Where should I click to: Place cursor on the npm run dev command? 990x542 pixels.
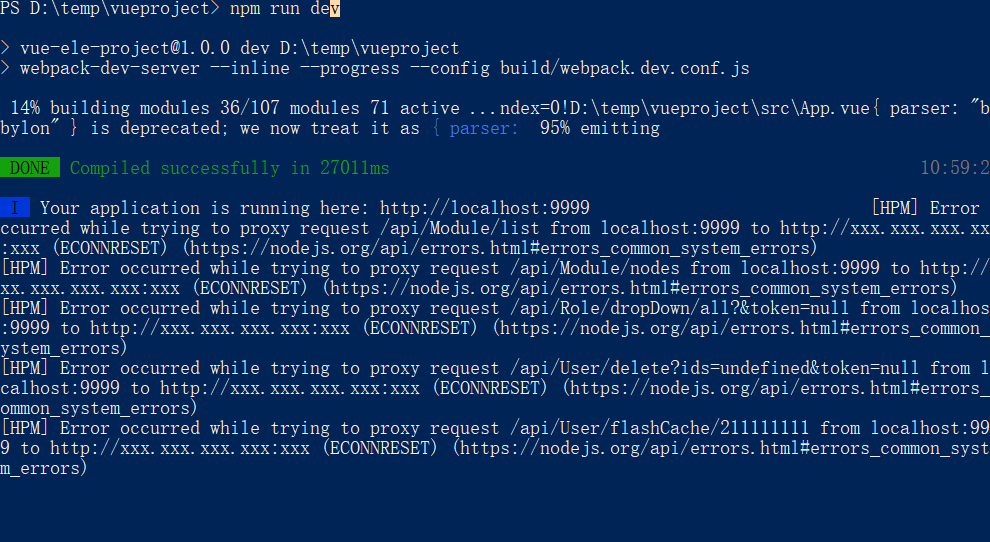(x=285, y=9)
